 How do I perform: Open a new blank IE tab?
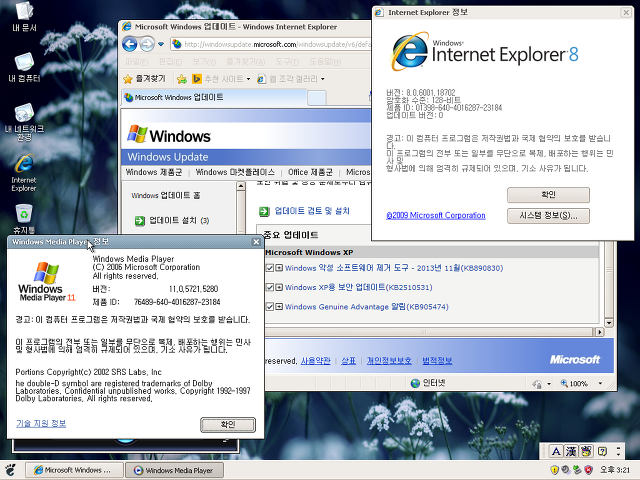coord(317,98)
